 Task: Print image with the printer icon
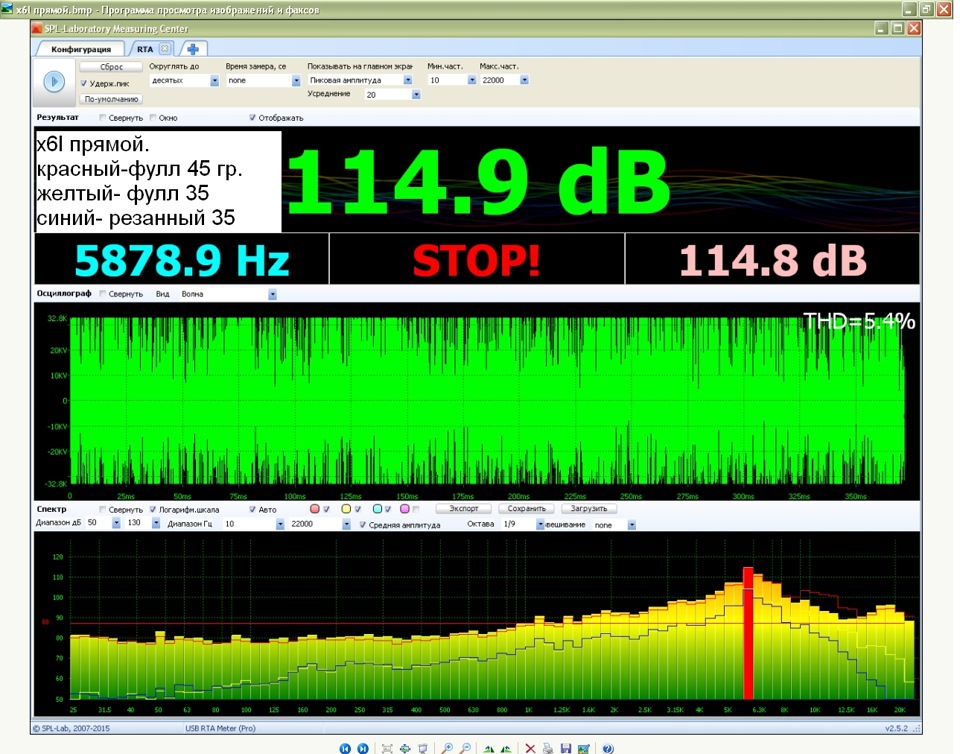(548, 748)
